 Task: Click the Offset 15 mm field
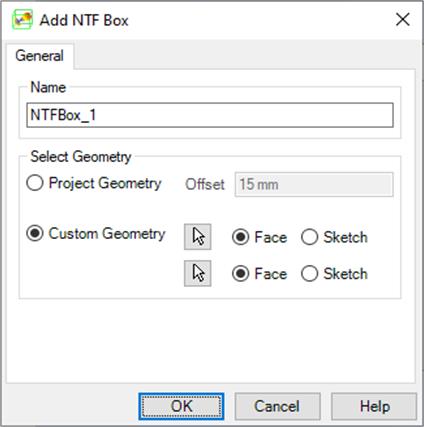[314, 184]
